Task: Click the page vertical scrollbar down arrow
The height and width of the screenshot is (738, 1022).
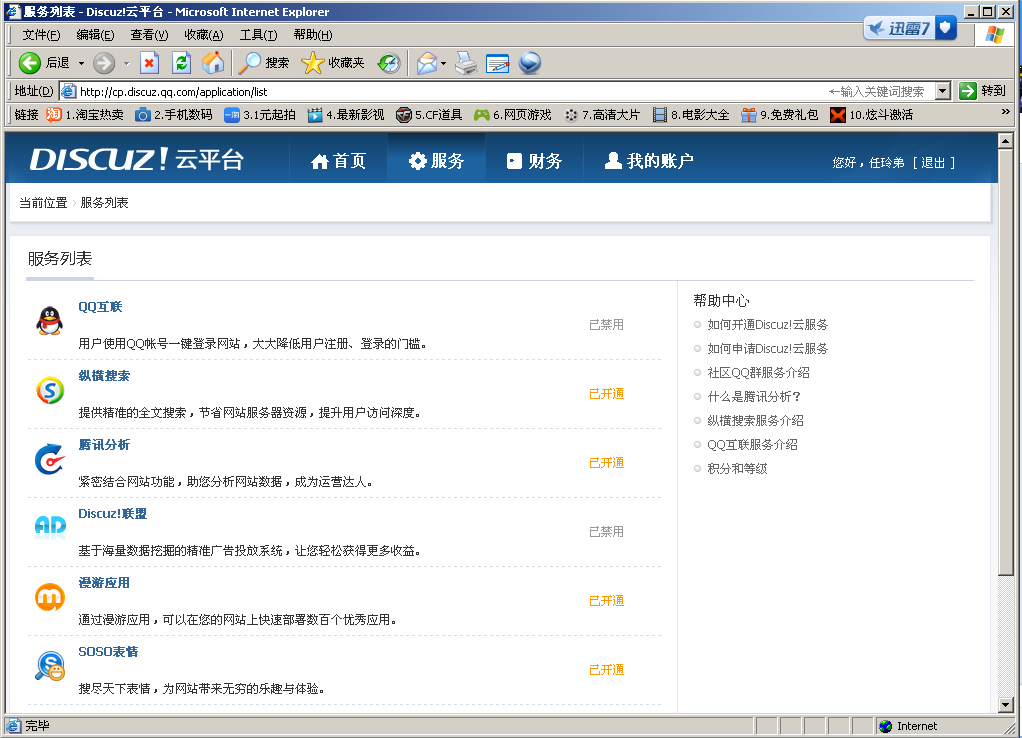Action: pos(1006,706)
